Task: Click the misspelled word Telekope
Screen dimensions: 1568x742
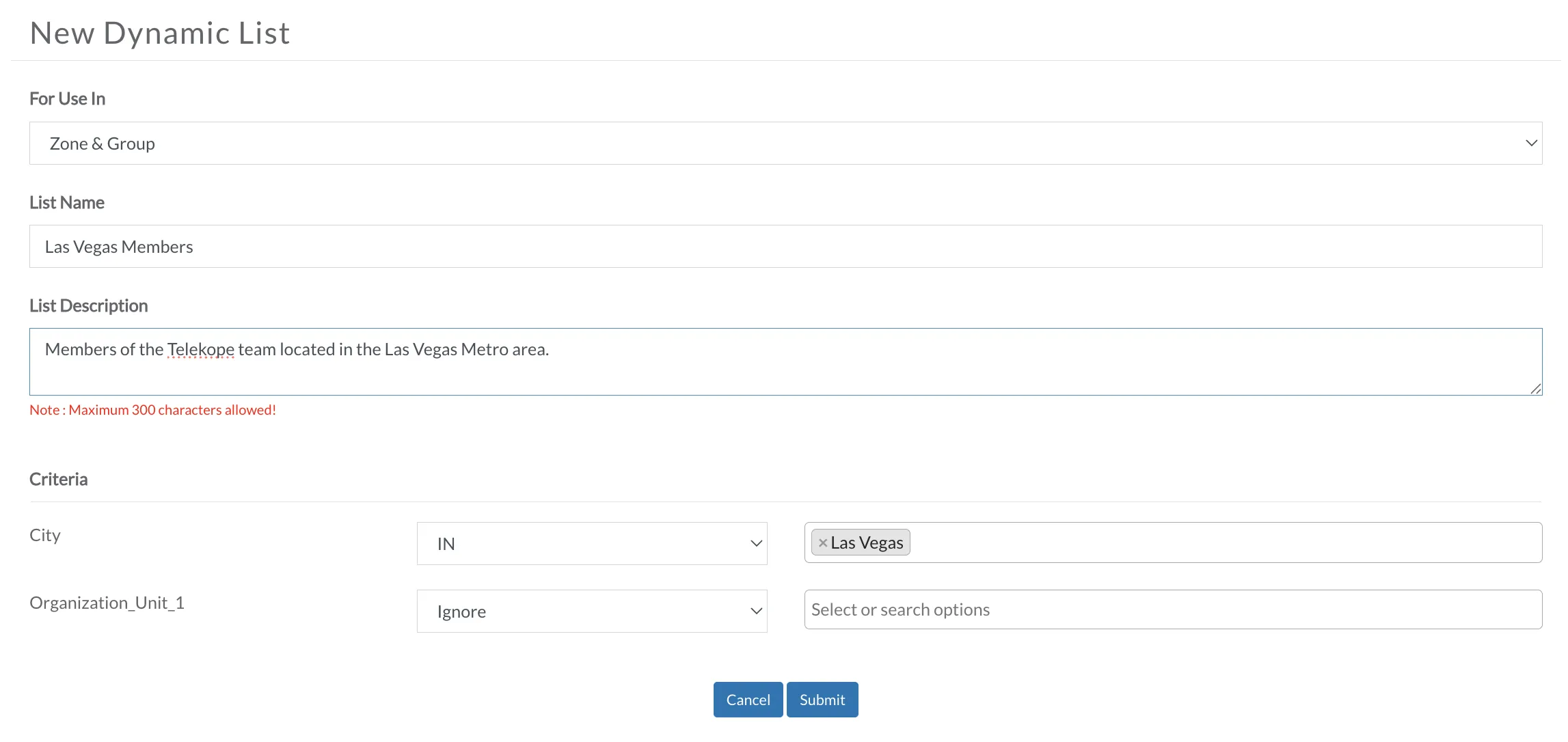Action: click(x=201, y=349)
